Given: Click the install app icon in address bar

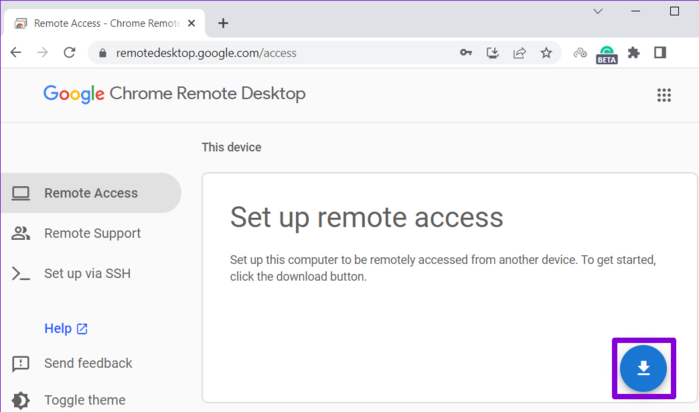Looking at the screenshot, I should [x=493, y=53].
